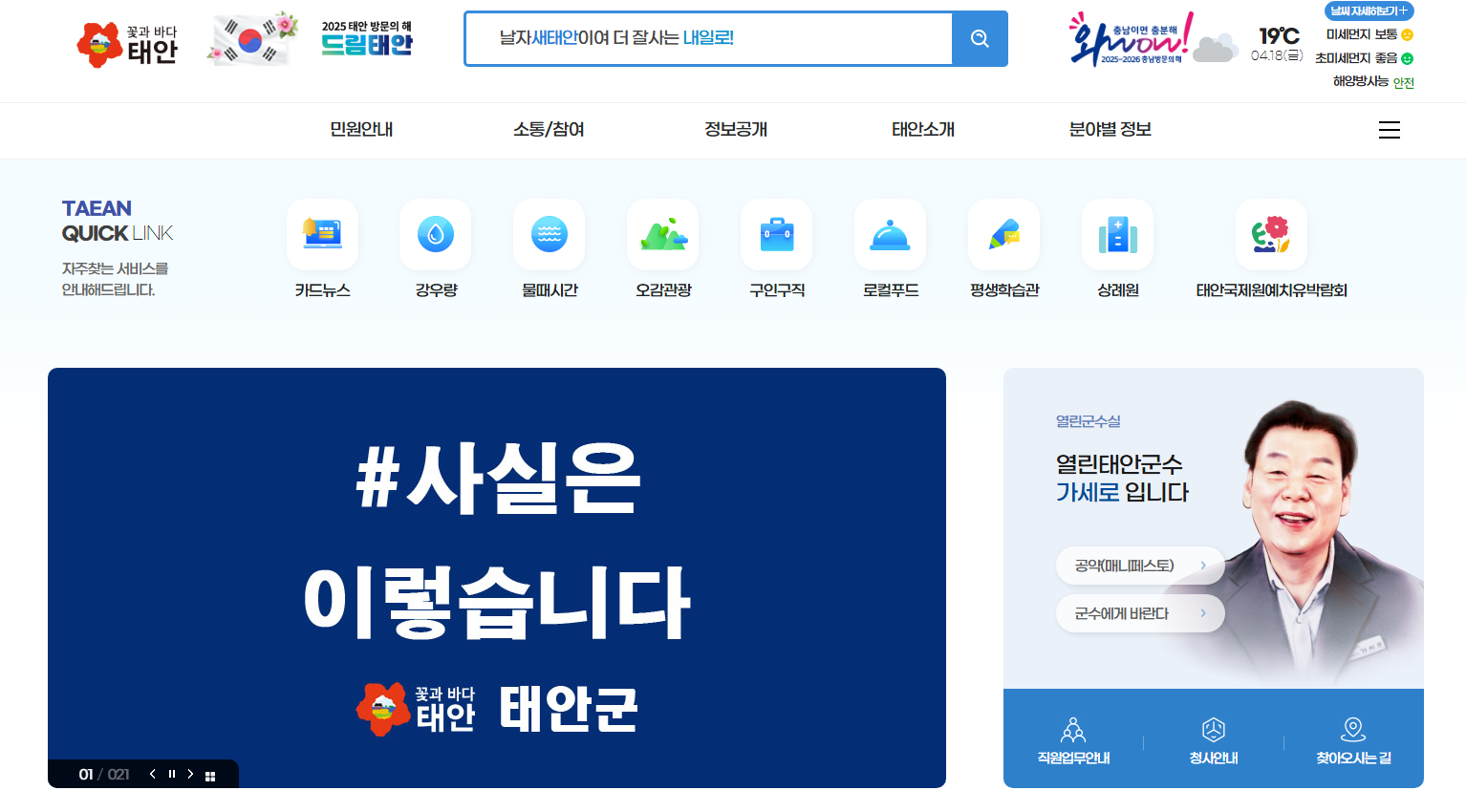The height and width of the screenshot is (812, 1466).
Task: Open the 정보공개 menu
Action: pos(736,130)
